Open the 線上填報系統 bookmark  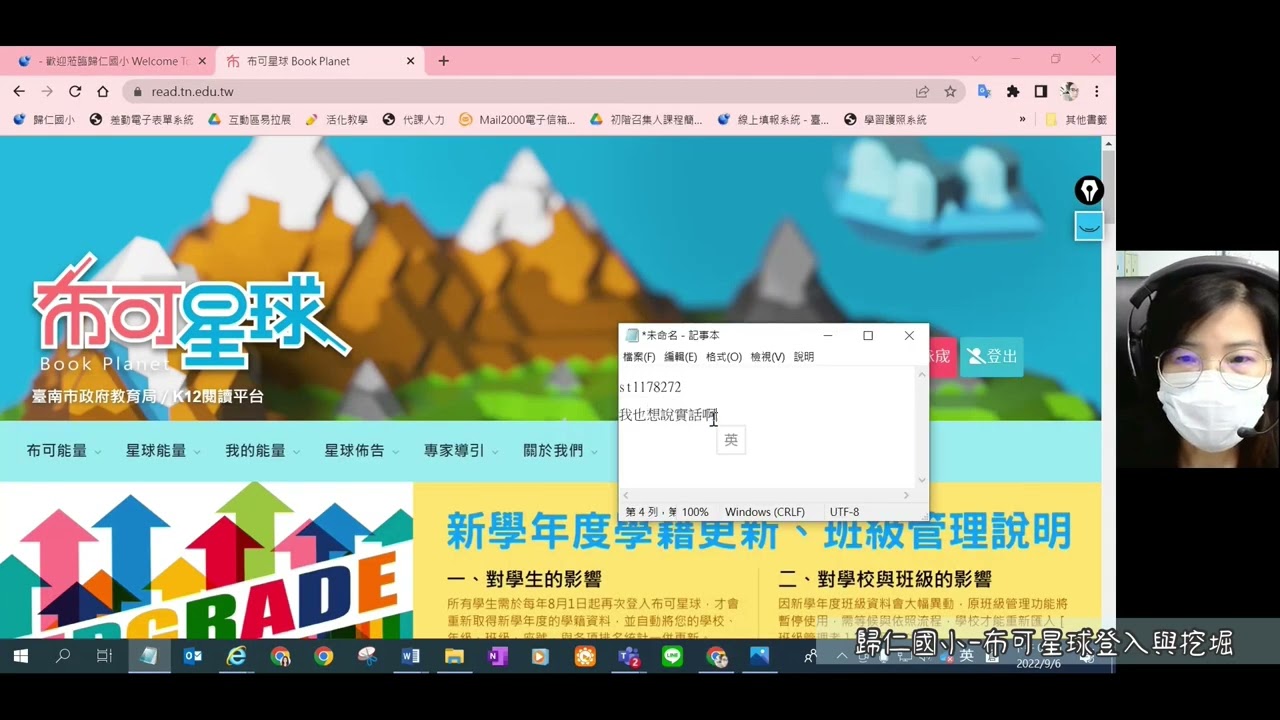click(773, 119)
